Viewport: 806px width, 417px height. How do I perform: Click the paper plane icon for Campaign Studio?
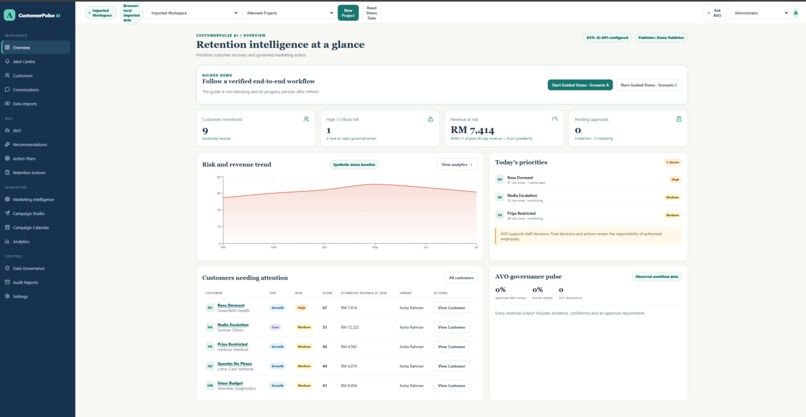click(7, 213)
